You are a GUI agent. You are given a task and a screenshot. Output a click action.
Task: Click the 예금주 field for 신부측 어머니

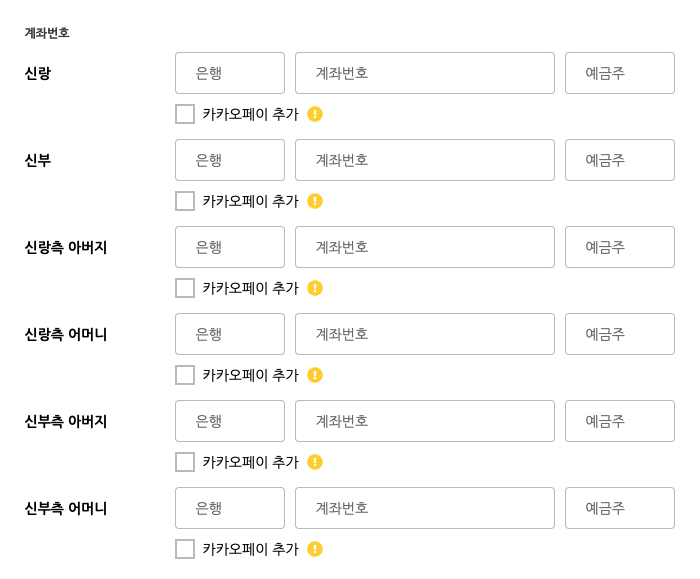point(620,508)
